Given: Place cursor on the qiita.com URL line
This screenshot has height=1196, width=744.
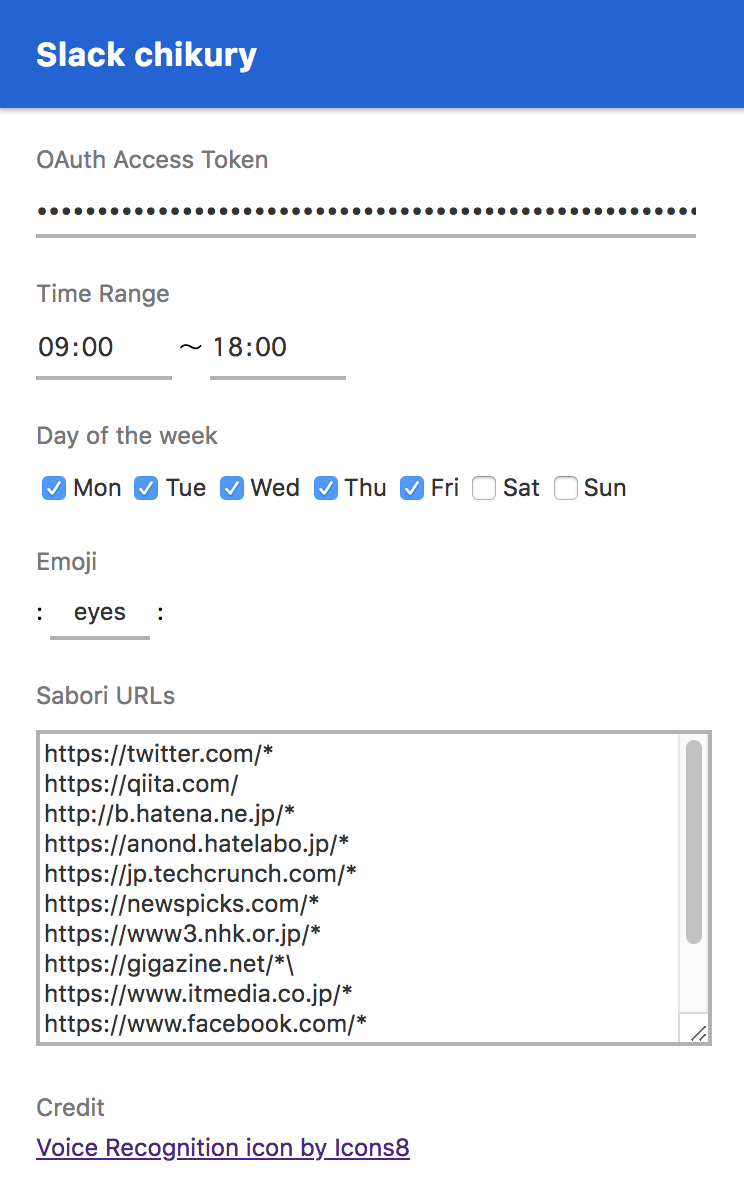Looking at the screenshot, I should pos(141,783).
